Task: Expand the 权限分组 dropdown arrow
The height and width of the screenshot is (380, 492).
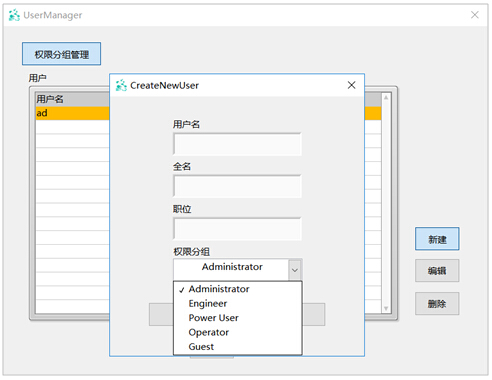Action: (295, 270)
